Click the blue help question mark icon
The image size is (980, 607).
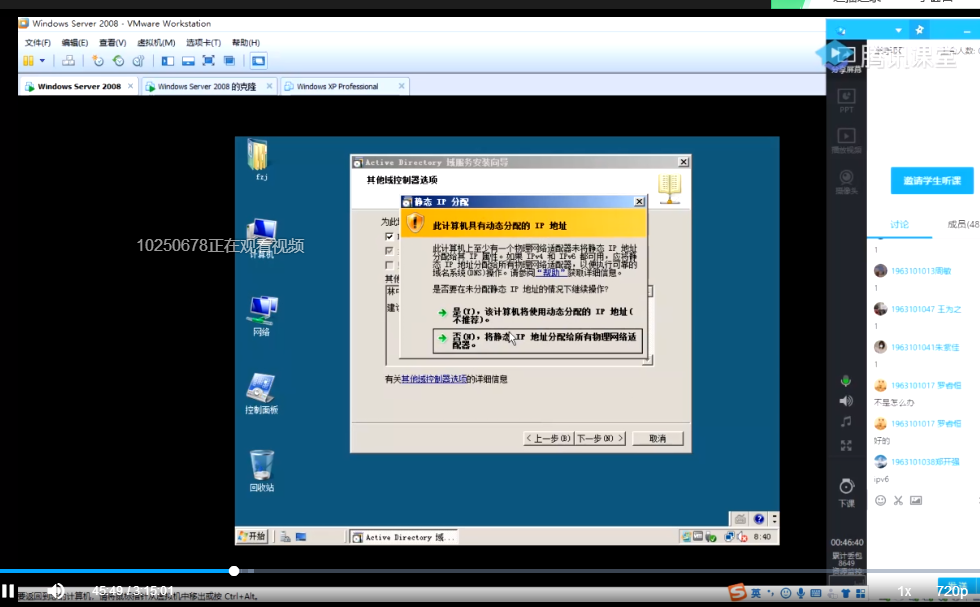pyautogui.click(x=759, y=519)
